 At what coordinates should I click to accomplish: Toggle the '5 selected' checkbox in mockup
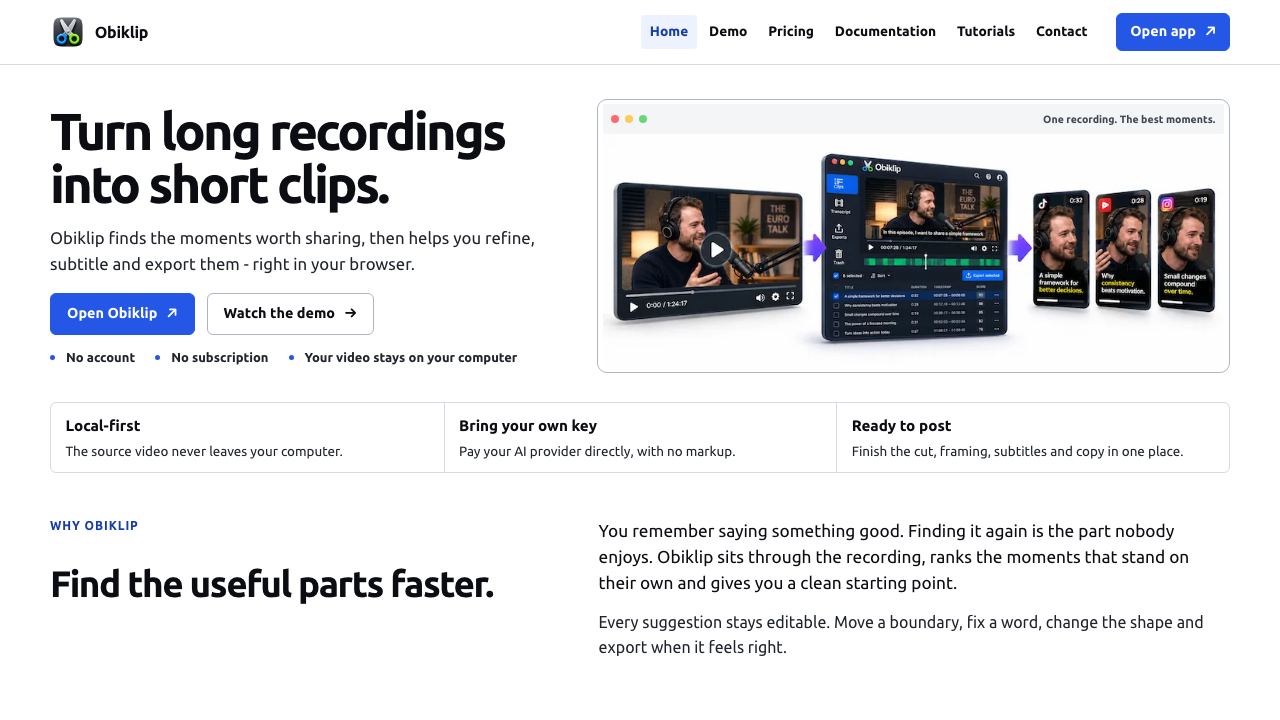pyautogui.click(x=836, y=275)
